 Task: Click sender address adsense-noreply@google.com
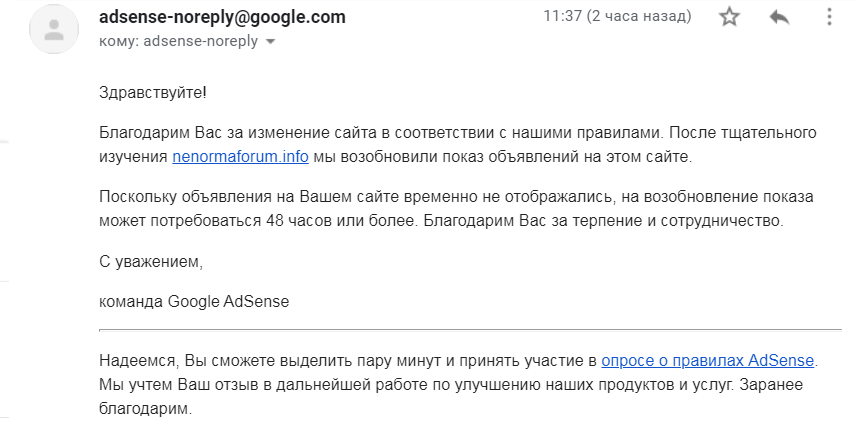coord(222,17)
